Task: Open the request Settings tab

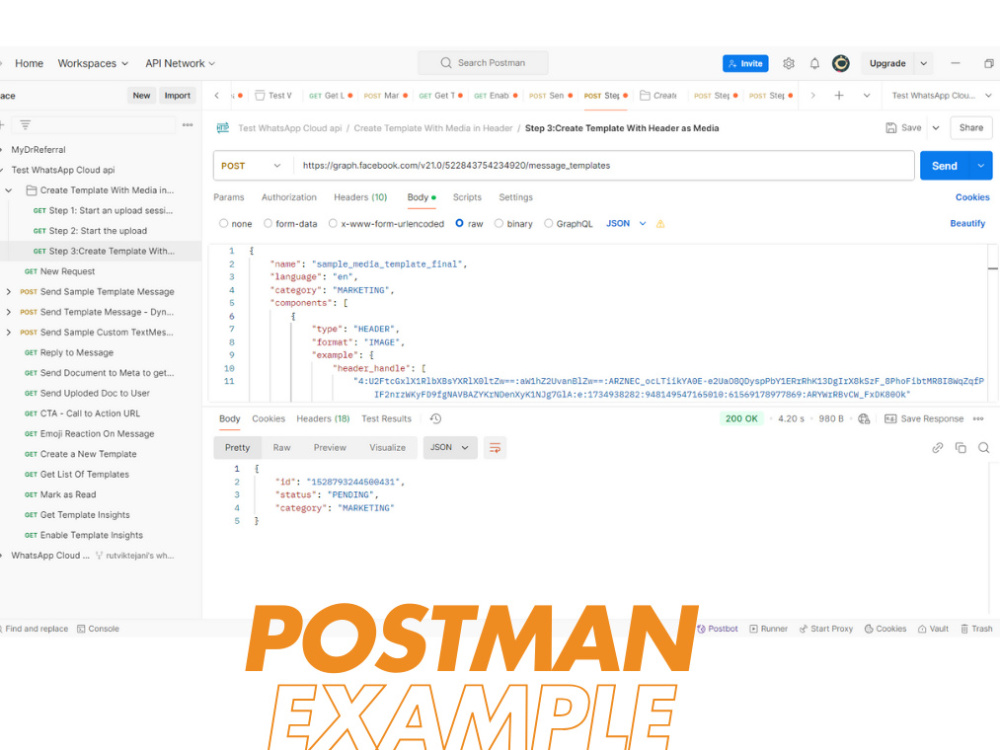Action: pos(516,198)
